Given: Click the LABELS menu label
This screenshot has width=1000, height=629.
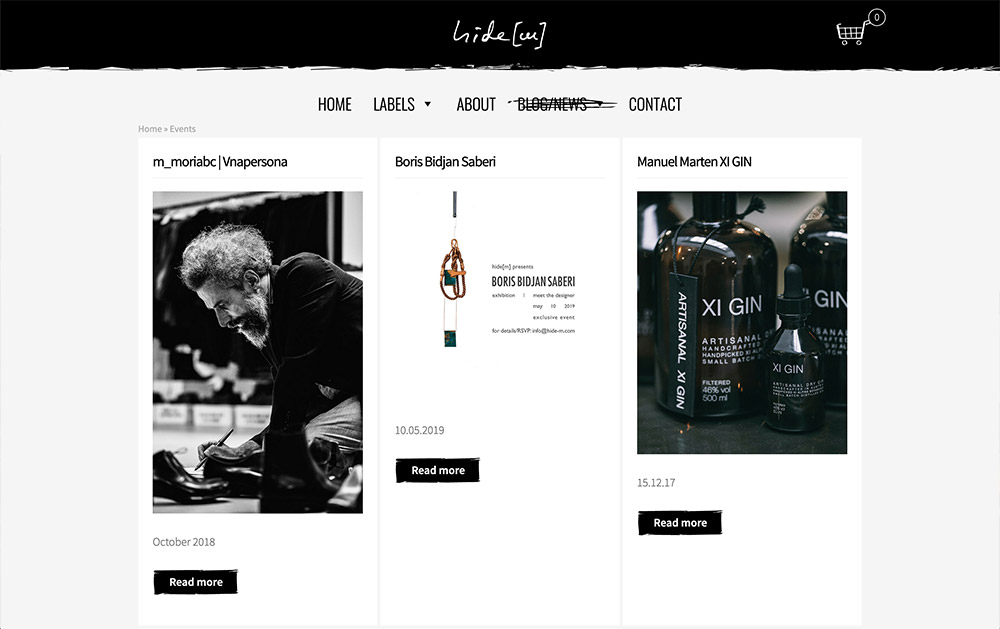Looking at the screenshot, I should coord(393,104).
